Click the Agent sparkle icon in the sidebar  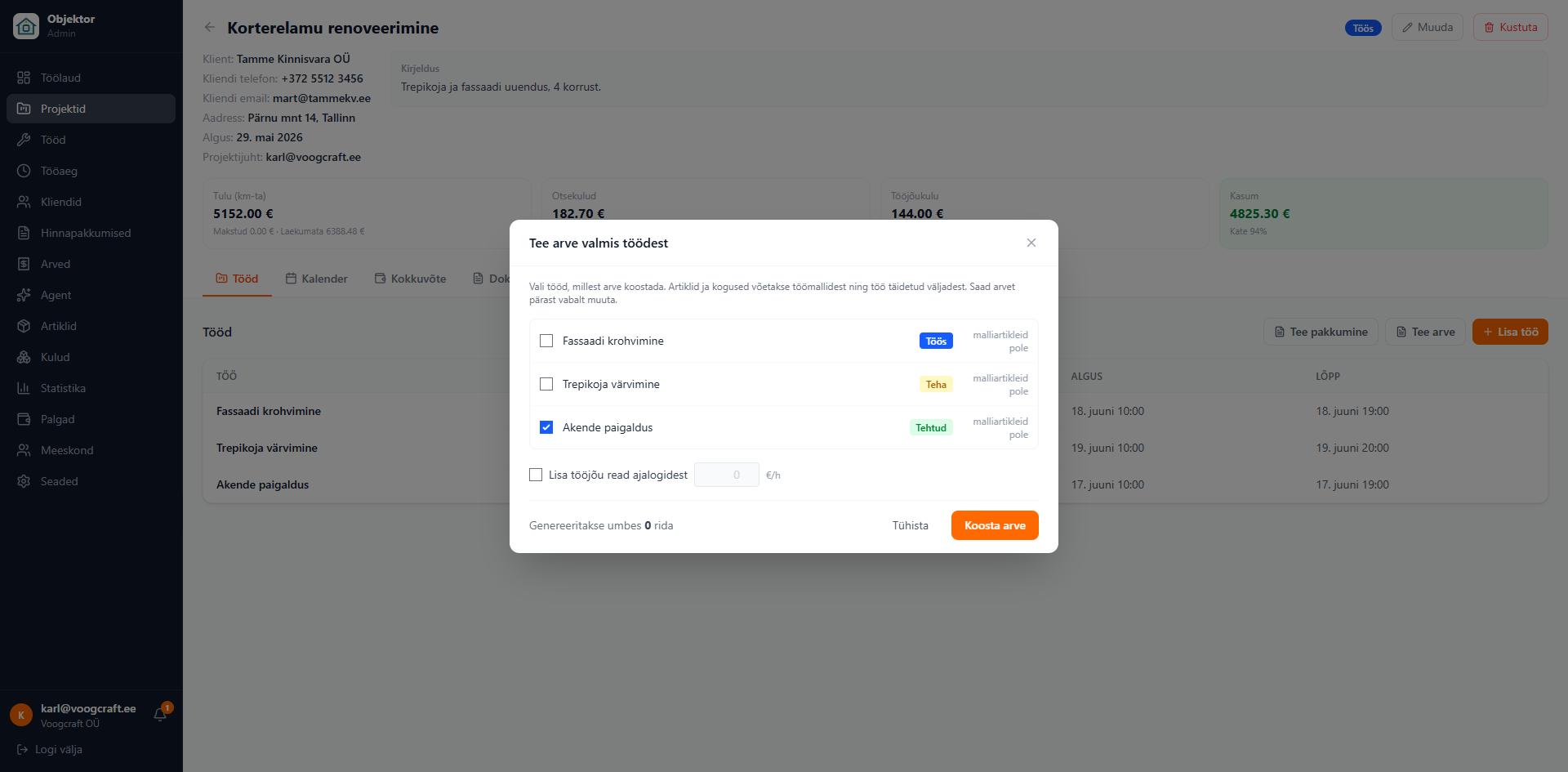[24, 295]
